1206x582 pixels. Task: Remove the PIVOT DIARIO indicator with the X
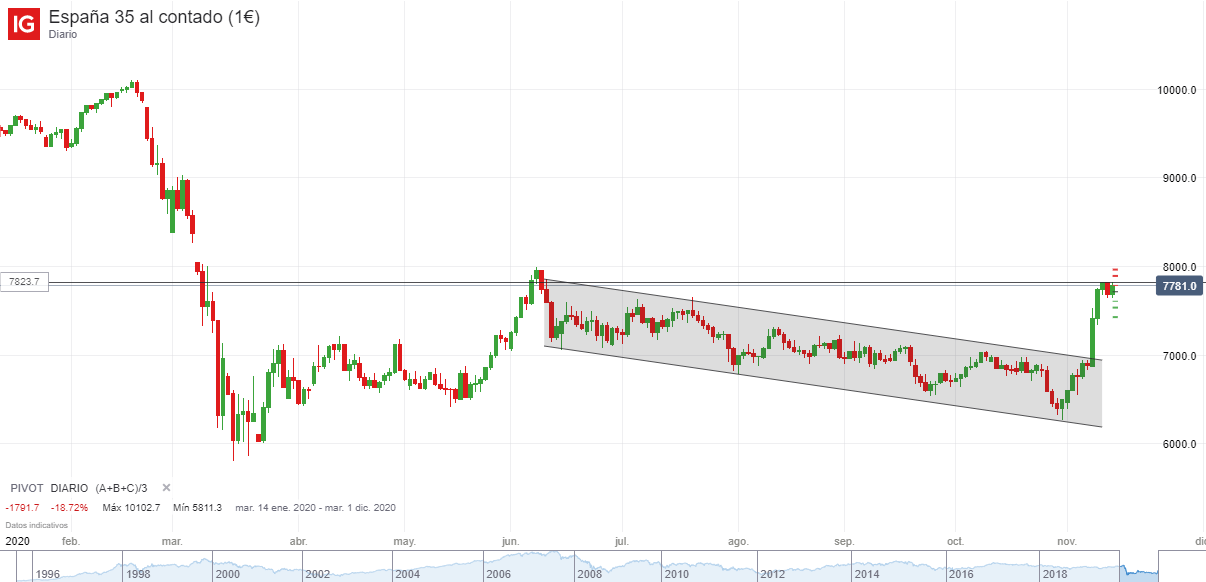click(x=167, y=488)
